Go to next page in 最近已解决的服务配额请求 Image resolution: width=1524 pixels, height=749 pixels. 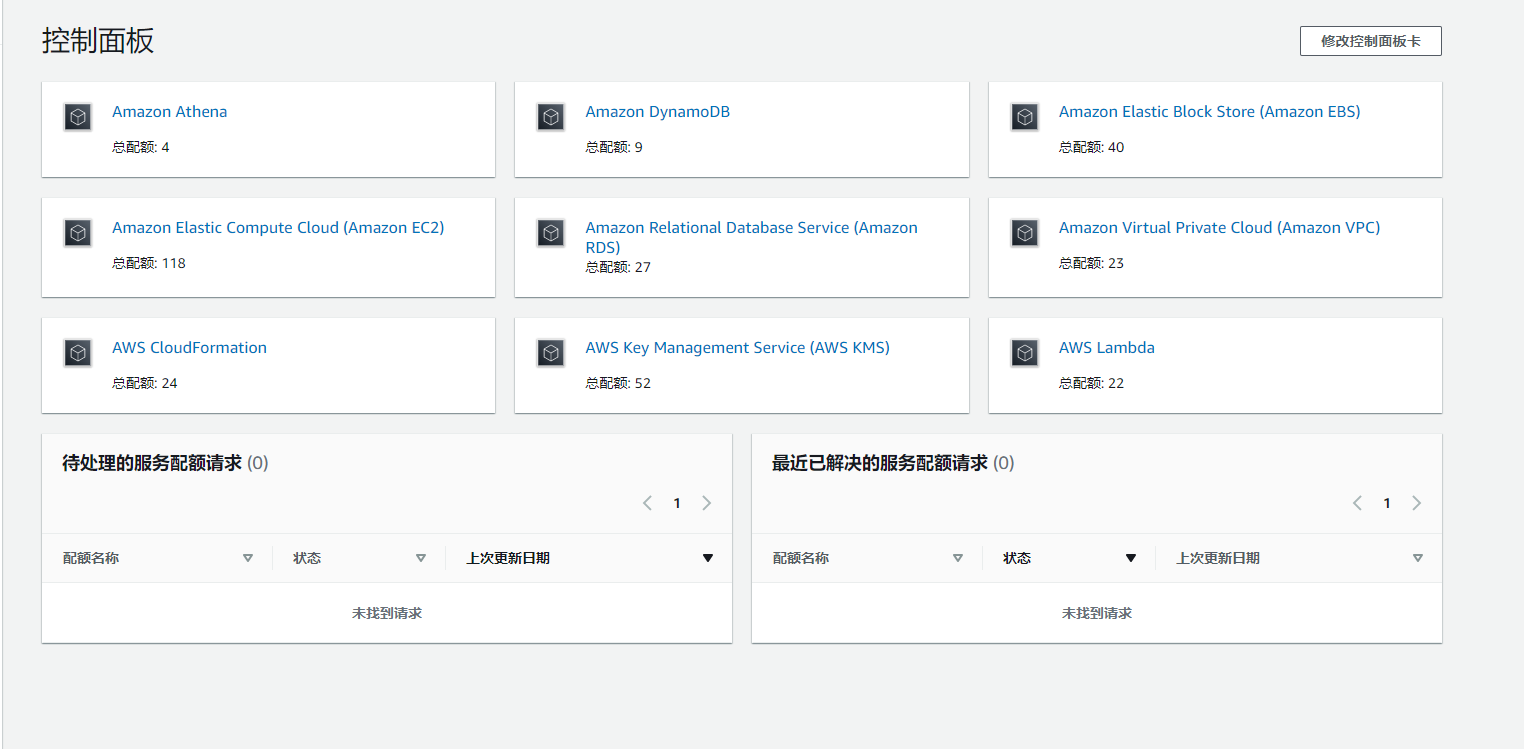click(1416, 503)
